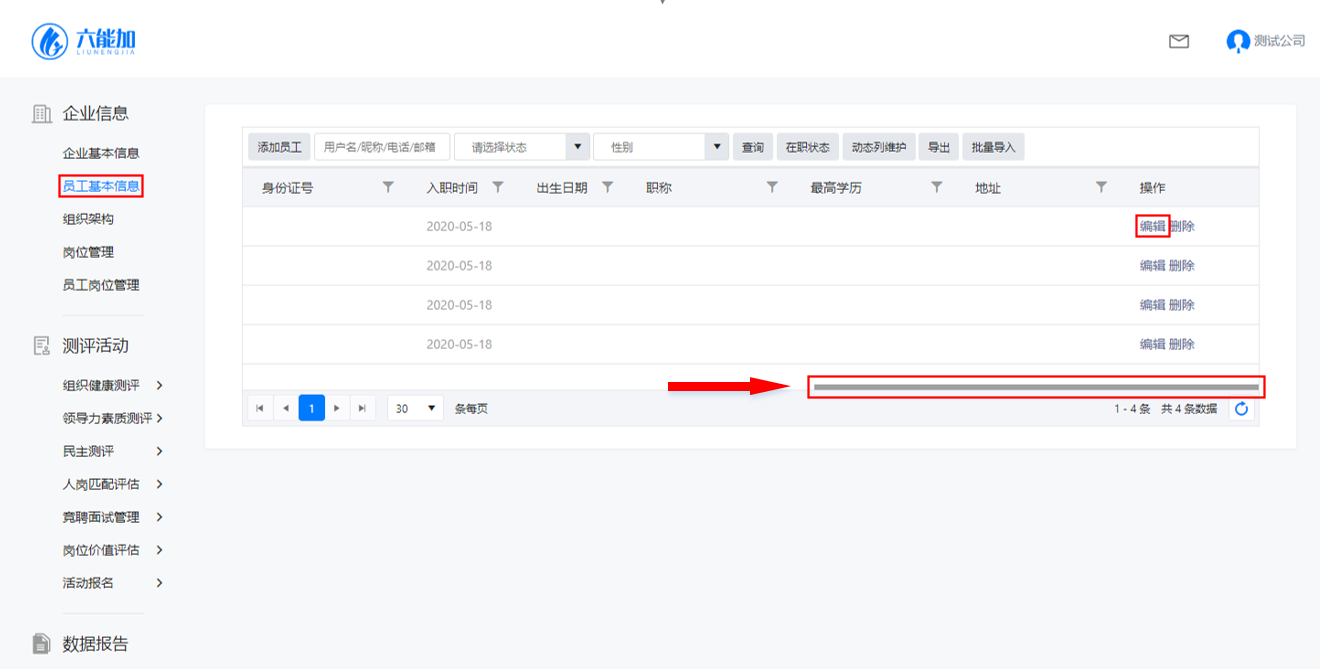
Task: Open the 性别 gender dropdown
Action: (x=660, y=147)
